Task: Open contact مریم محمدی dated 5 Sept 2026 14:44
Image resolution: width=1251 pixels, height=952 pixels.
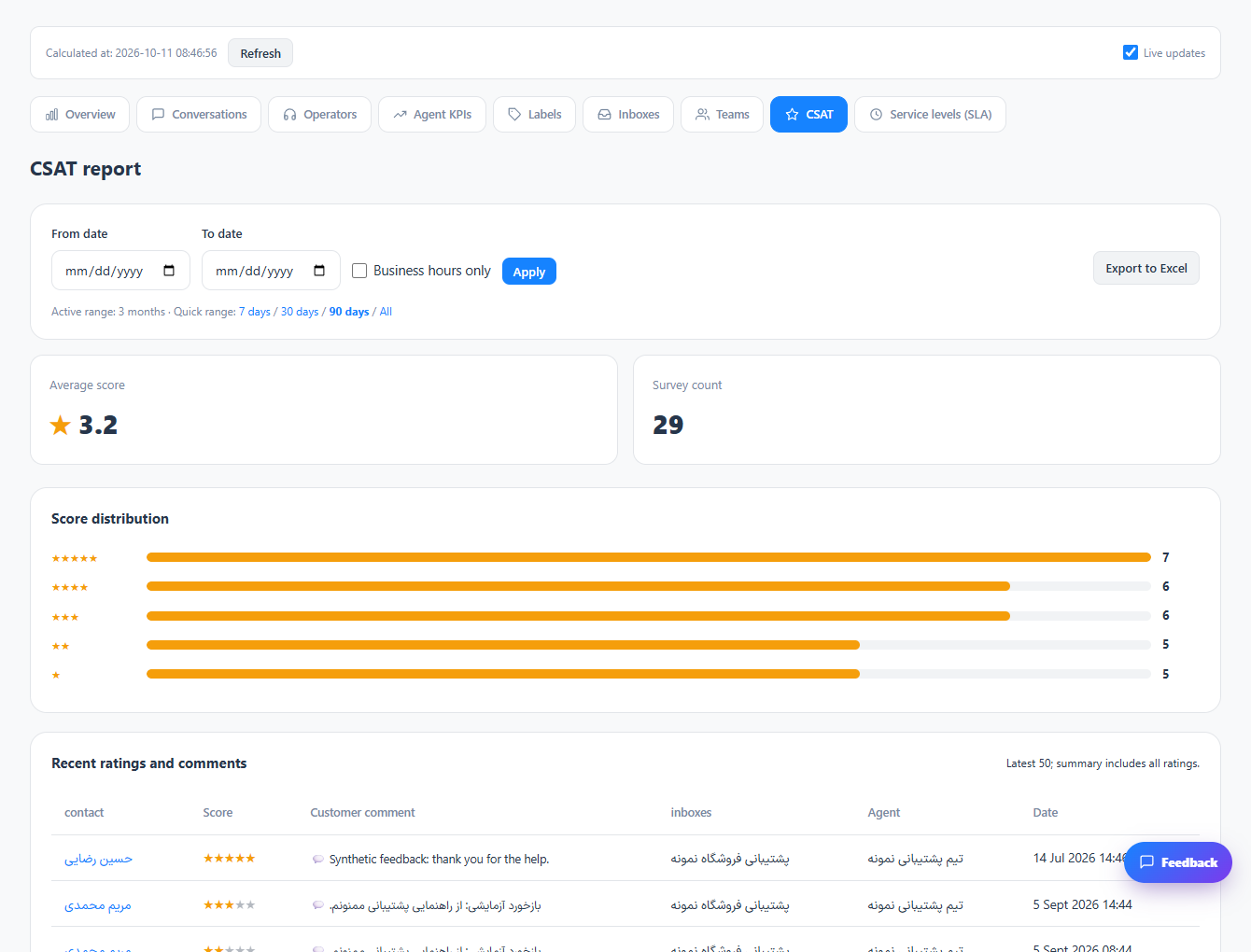Action: coord(98,905)
